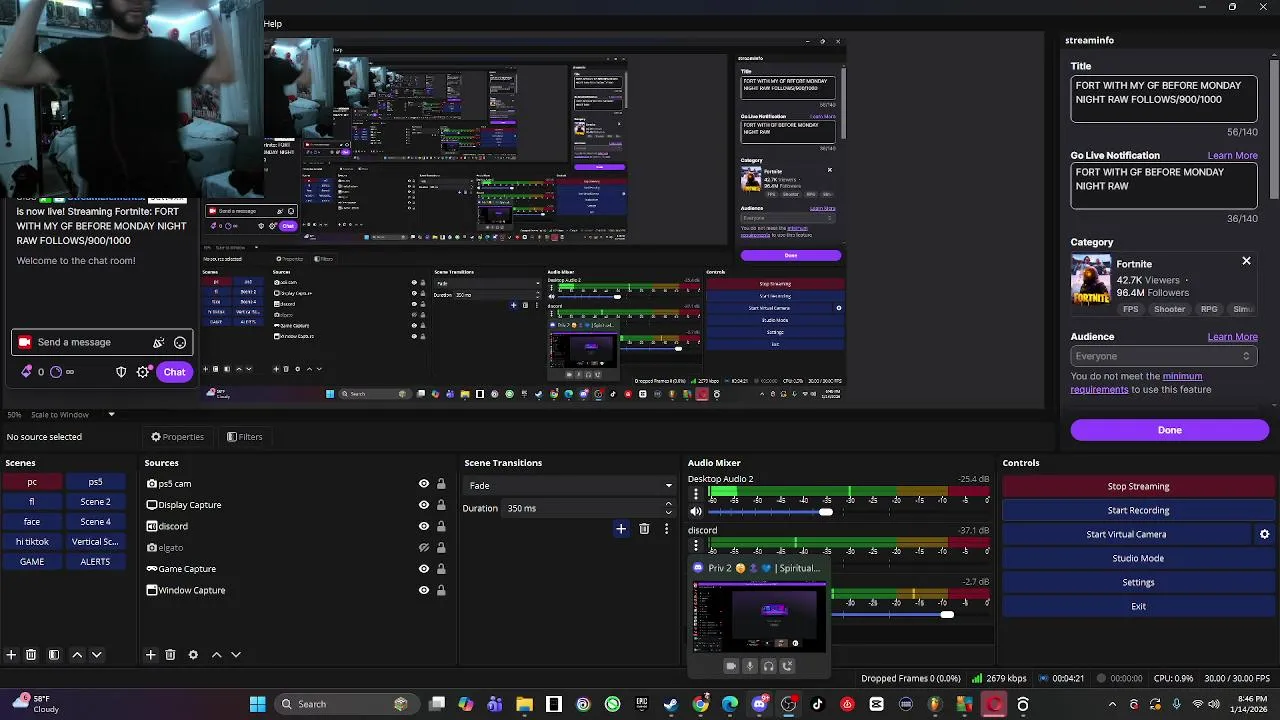This screenshot has height=720, width=1280.
Task: Open TikTok icon on taskbar
Action: tap(817, 704)
